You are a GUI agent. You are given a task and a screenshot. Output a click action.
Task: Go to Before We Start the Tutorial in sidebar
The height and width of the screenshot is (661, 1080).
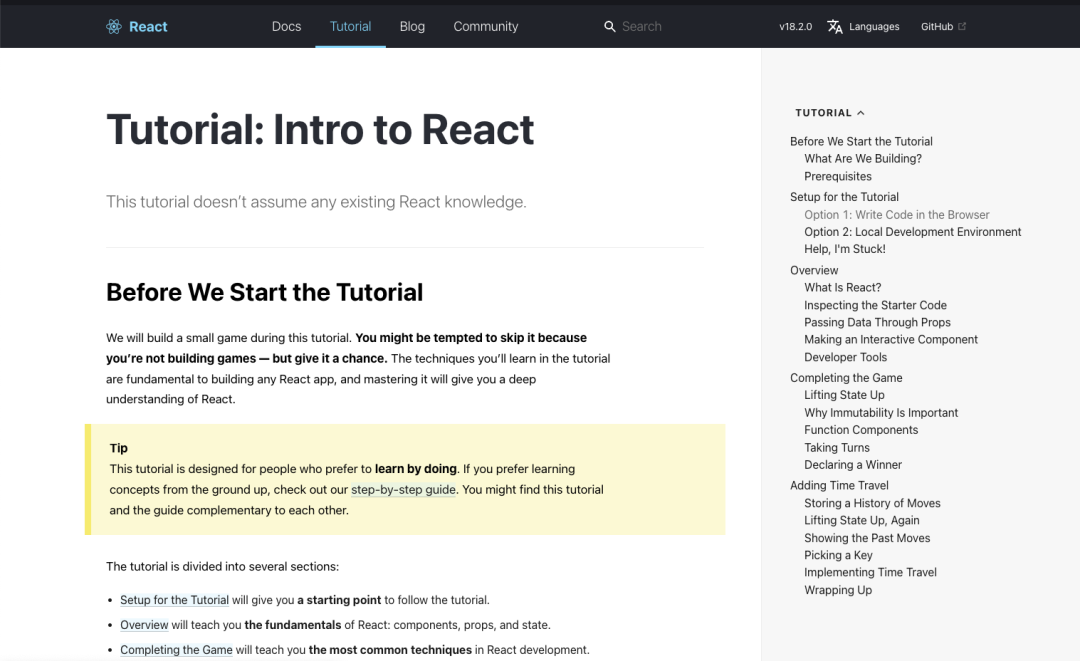861,141
